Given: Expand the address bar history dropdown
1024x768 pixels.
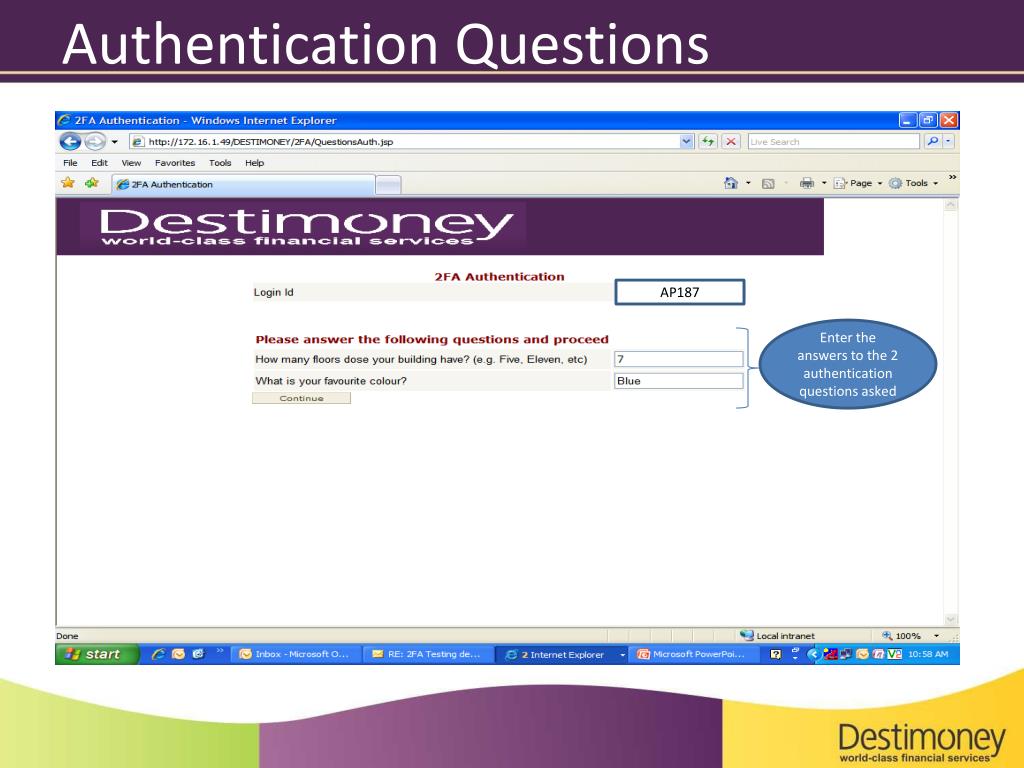Looking at the screenshot, I should pyautogui.click(x=686, y=141).
